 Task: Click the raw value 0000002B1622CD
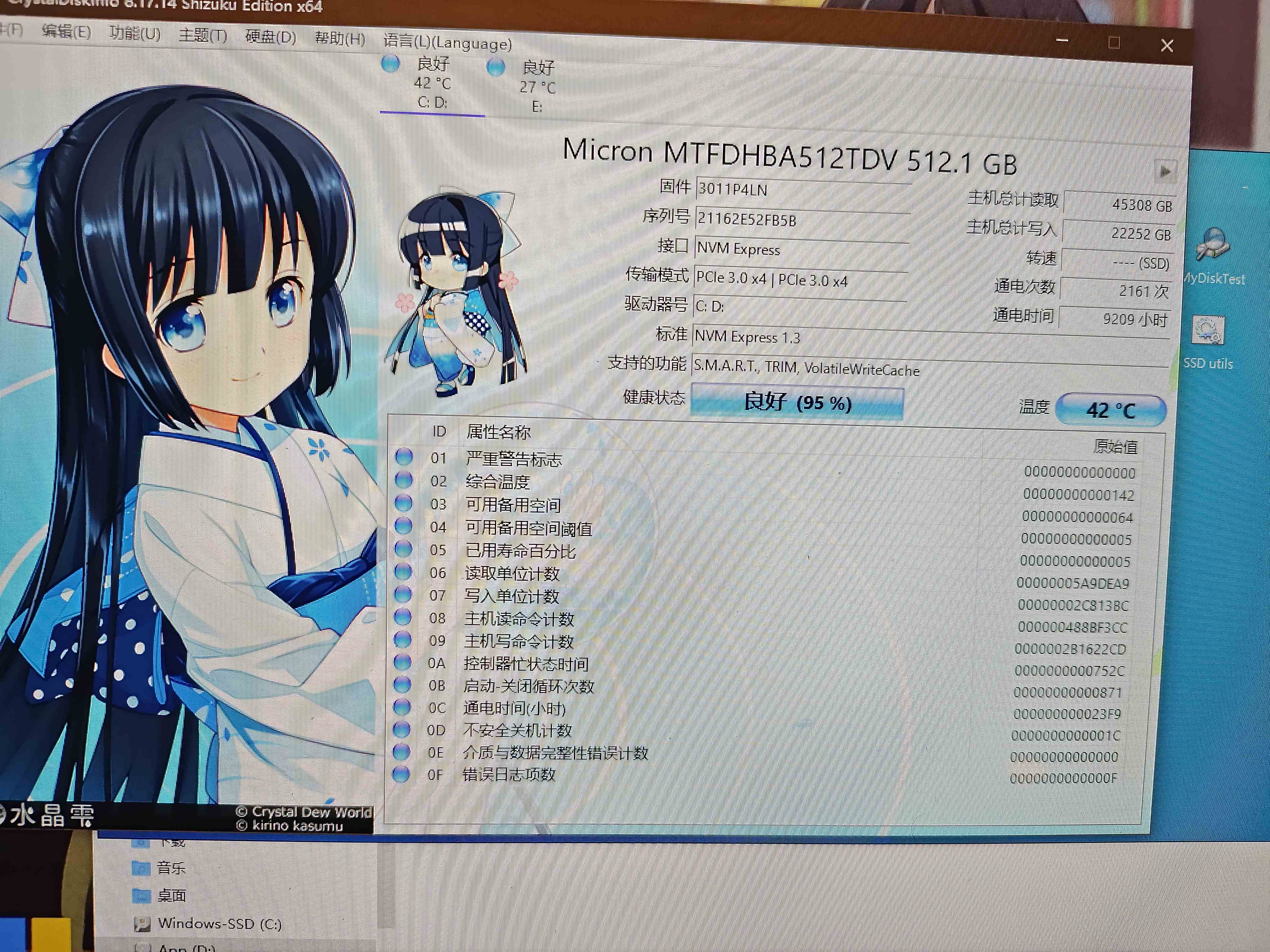1070,649
